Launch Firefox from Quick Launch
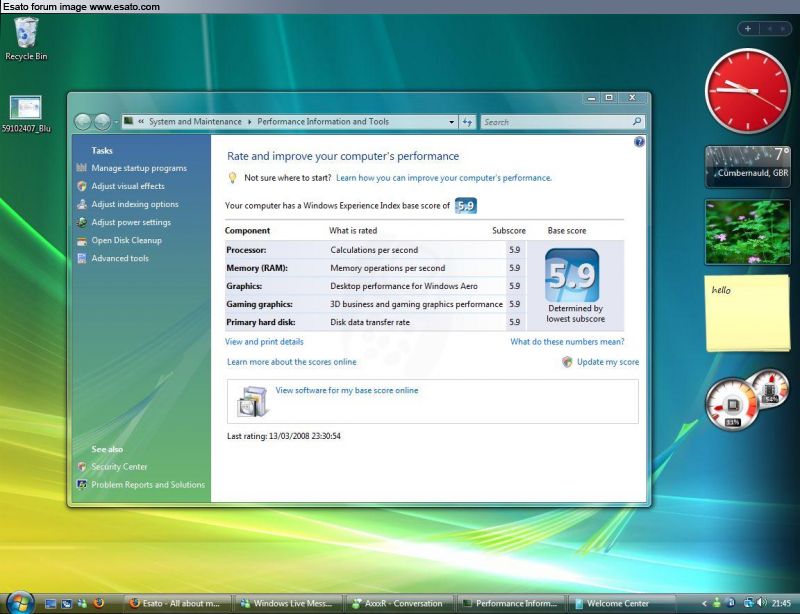The width and height of the screenshot is (800, 614). 99,603
